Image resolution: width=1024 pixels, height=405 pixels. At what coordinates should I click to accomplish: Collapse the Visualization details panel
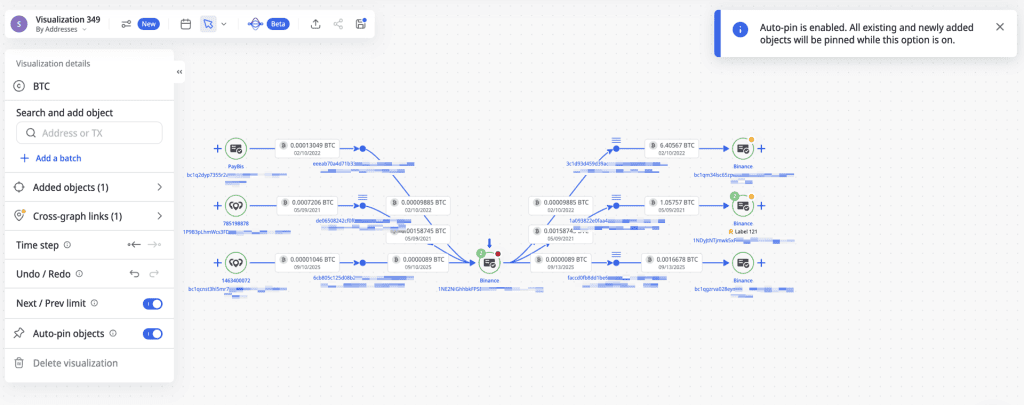[180, 73]
